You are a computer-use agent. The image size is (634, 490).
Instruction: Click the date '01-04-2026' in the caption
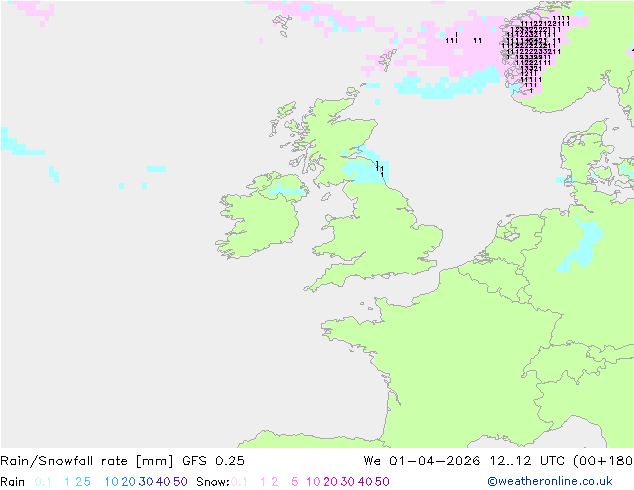coord(435,461)
